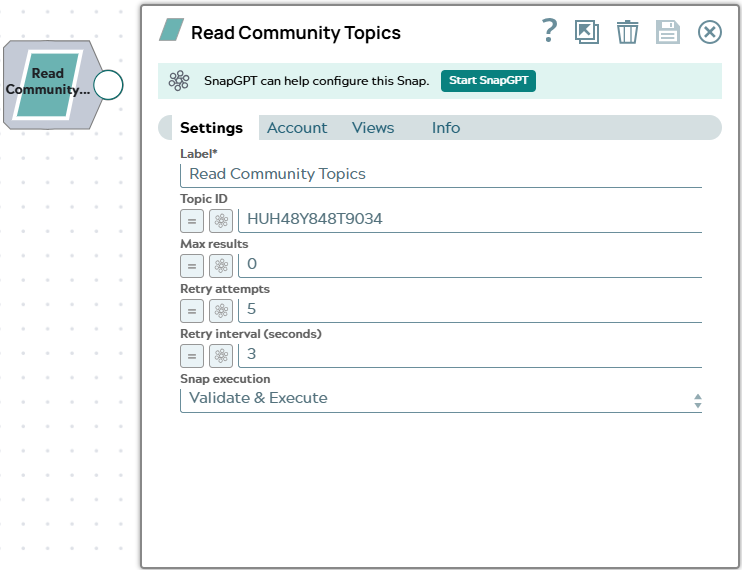The width and height of the screenshot is (742, 570).
Task: Close the Read Community Topics dialog
Action: (709, 32)
